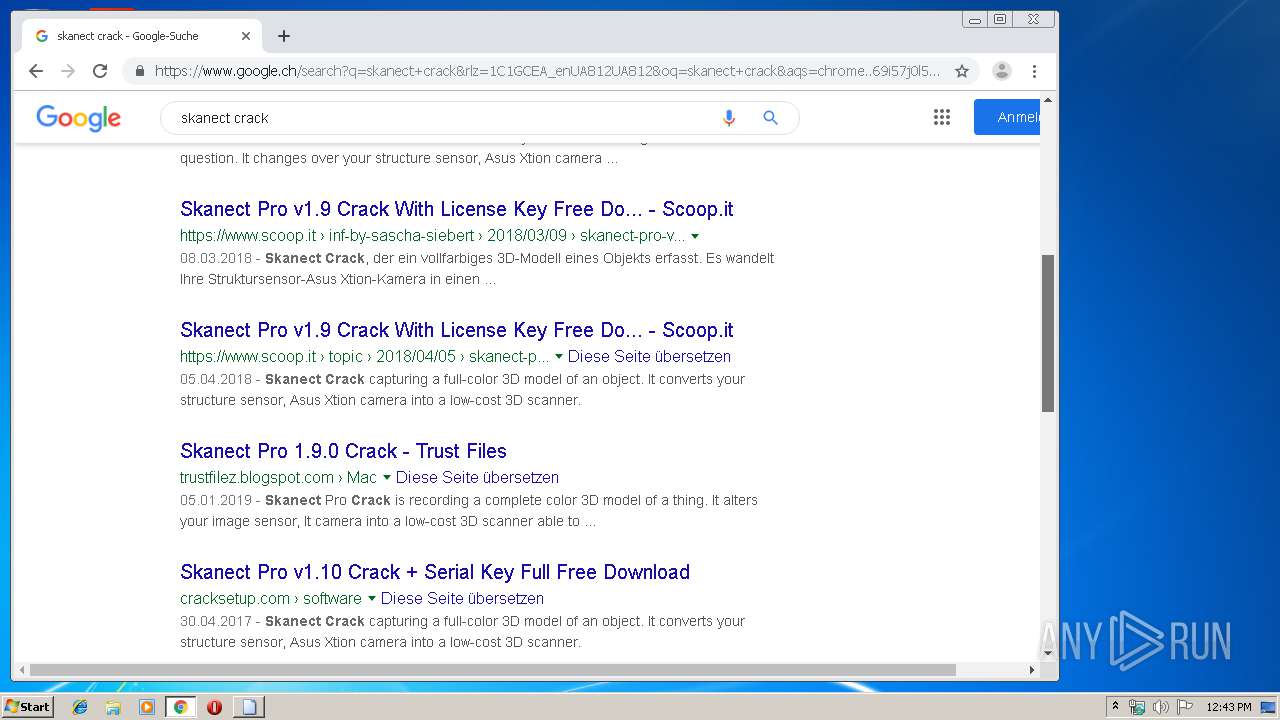Expand dropdown arrow beside trustfilez.blogspot.com URL
This screenshot has width=1280, height=720.
387,478
